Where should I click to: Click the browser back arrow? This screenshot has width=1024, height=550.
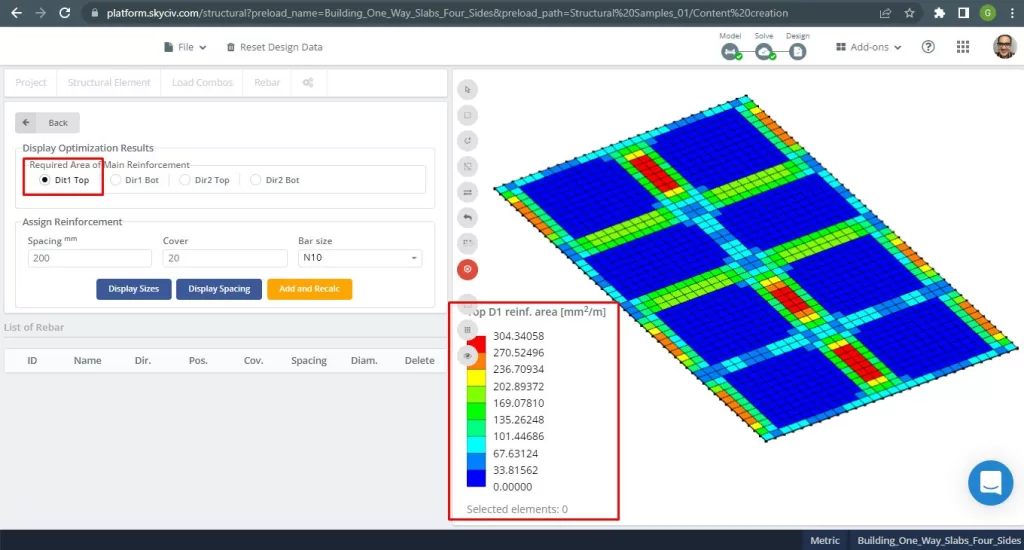[16, 13]
